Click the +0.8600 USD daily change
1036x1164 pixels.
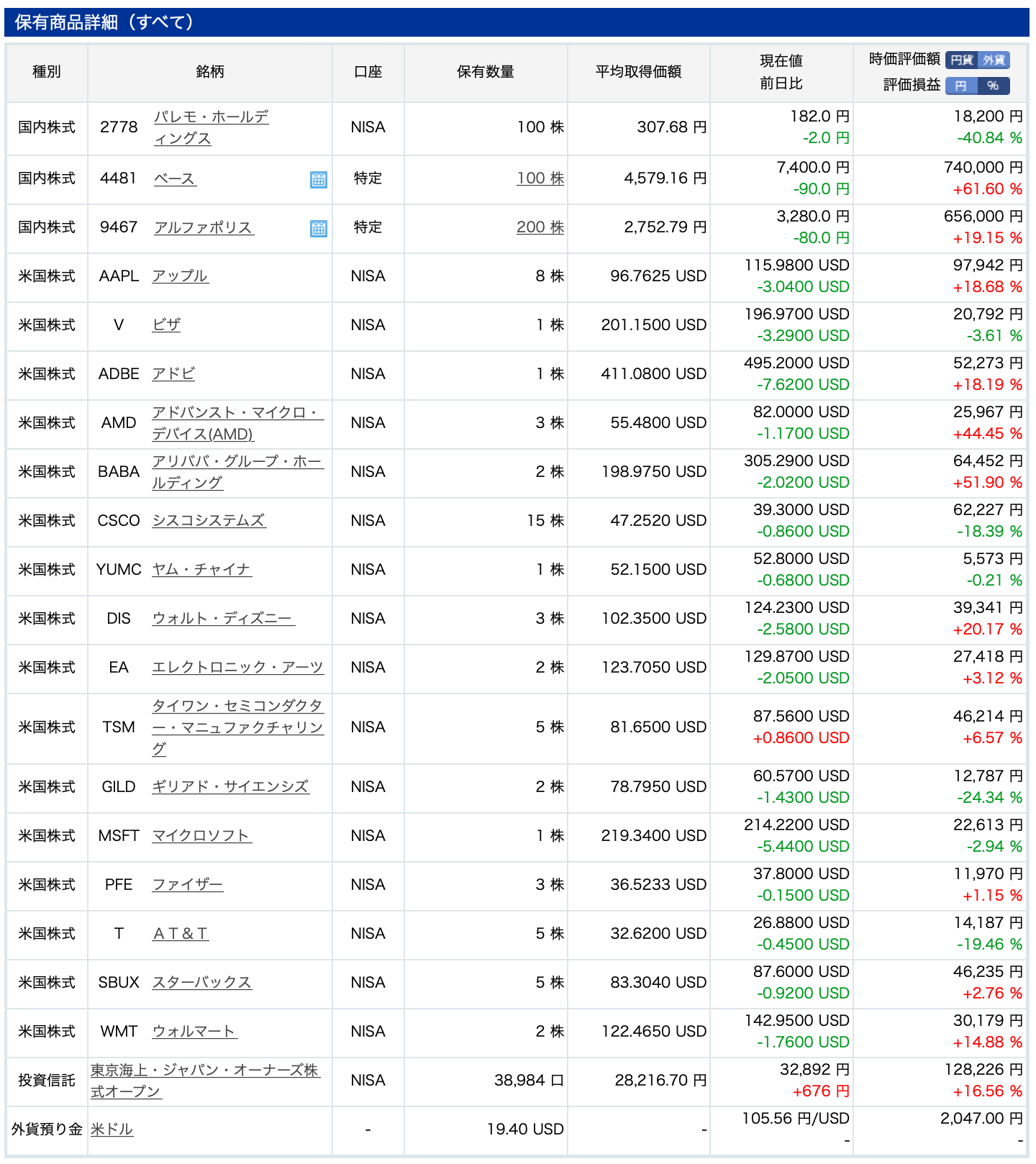coord(801,738)
